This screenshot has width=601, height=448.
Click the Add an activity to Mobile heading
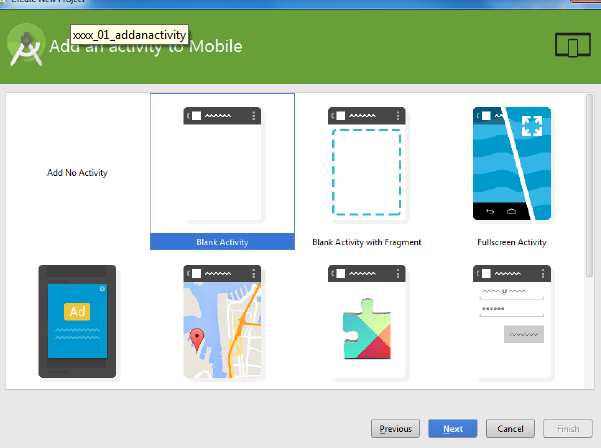point(146,46)
